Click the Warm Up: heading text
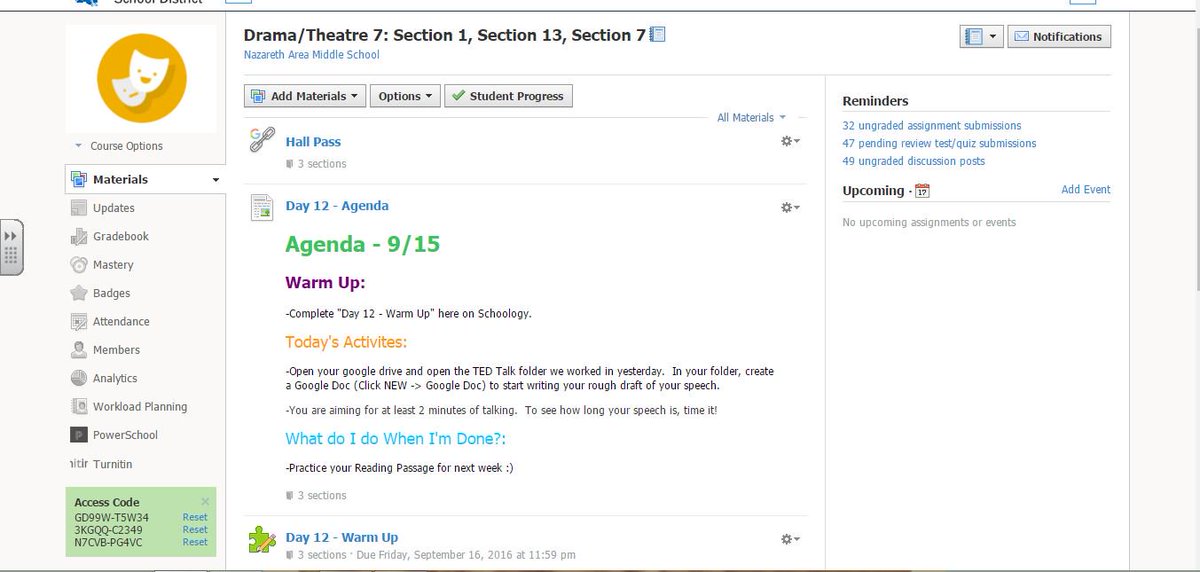Viewport: 1200px width, 572px height. [x=325, y=282]
